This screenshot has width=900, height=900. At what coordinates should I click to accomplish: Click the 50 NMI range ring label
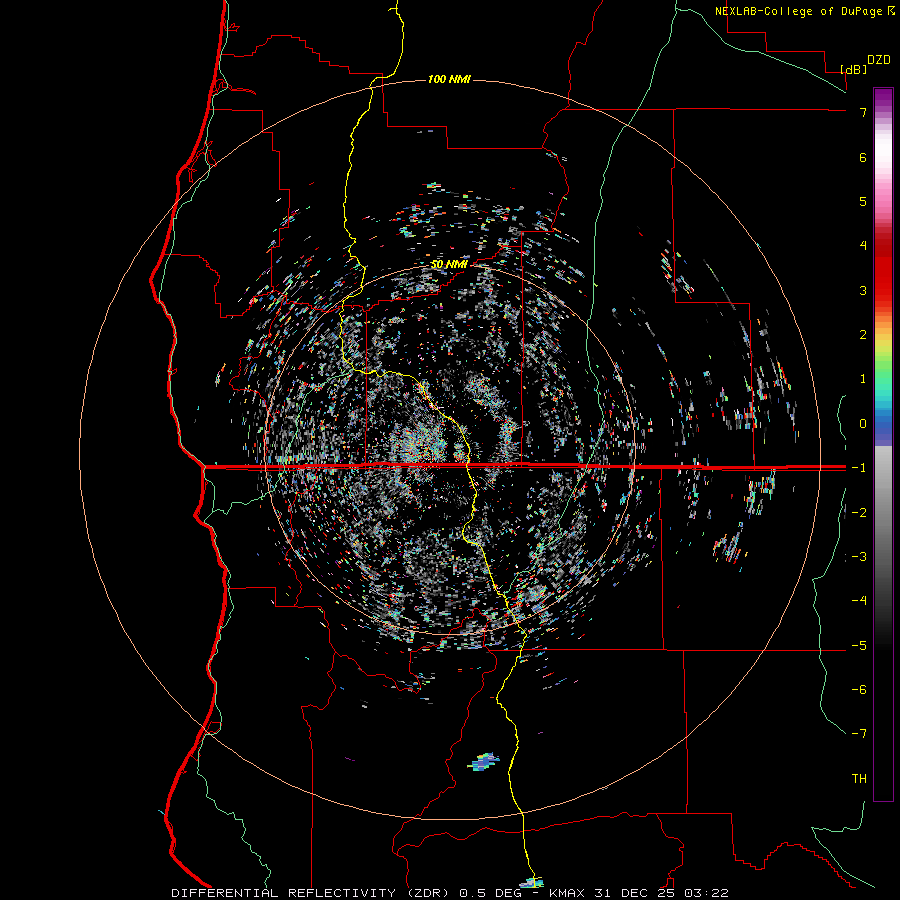click(x=448, y=265)
